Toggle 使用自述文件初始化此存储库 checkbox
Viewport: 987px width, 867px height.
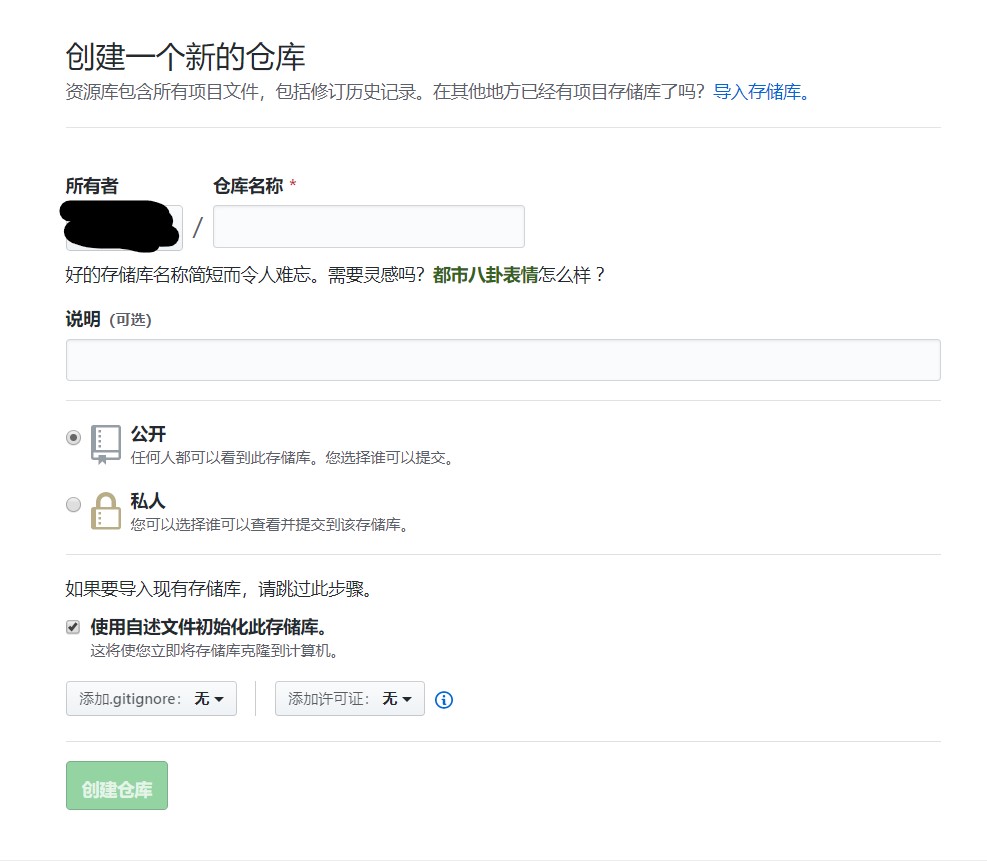click(x=73, y=627)
